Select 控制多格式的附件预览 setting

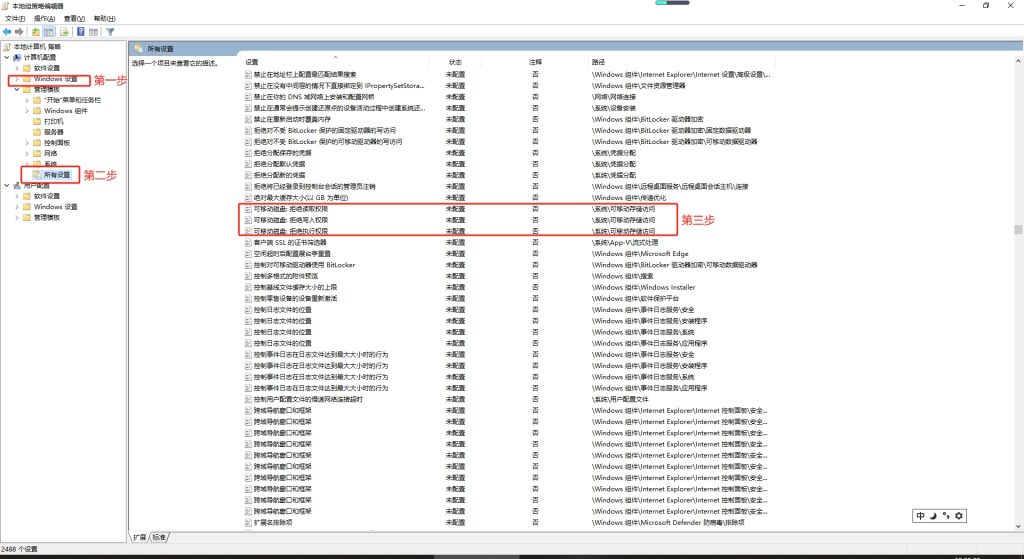click(286, 276)
